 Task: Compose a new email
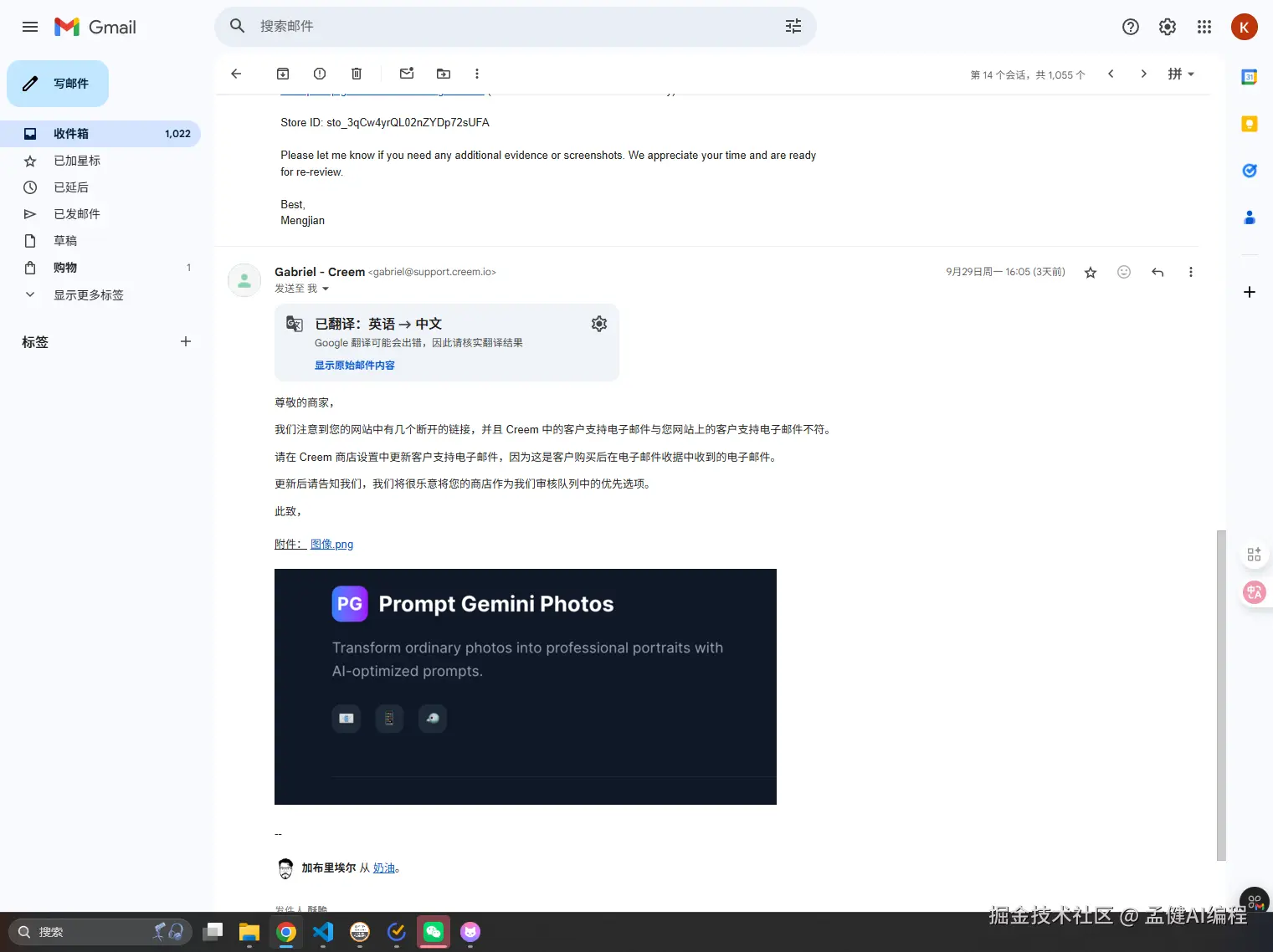pyautogui.click(x=58, y=84)
